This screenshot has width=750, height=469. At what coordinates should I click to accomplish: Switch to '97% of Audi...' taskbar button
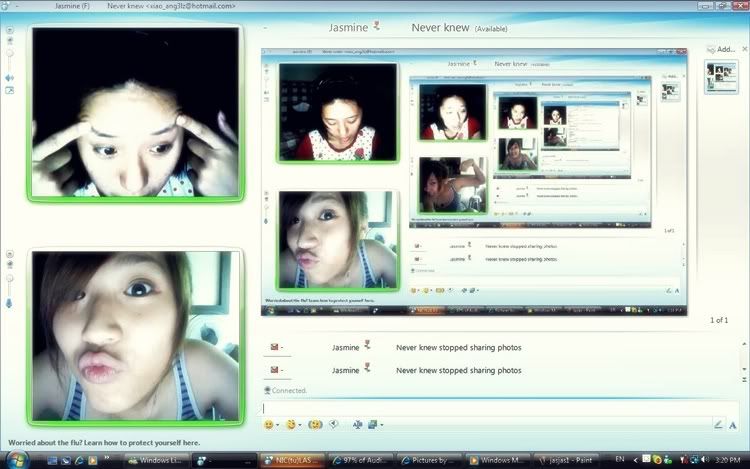[x=360, y=460]
